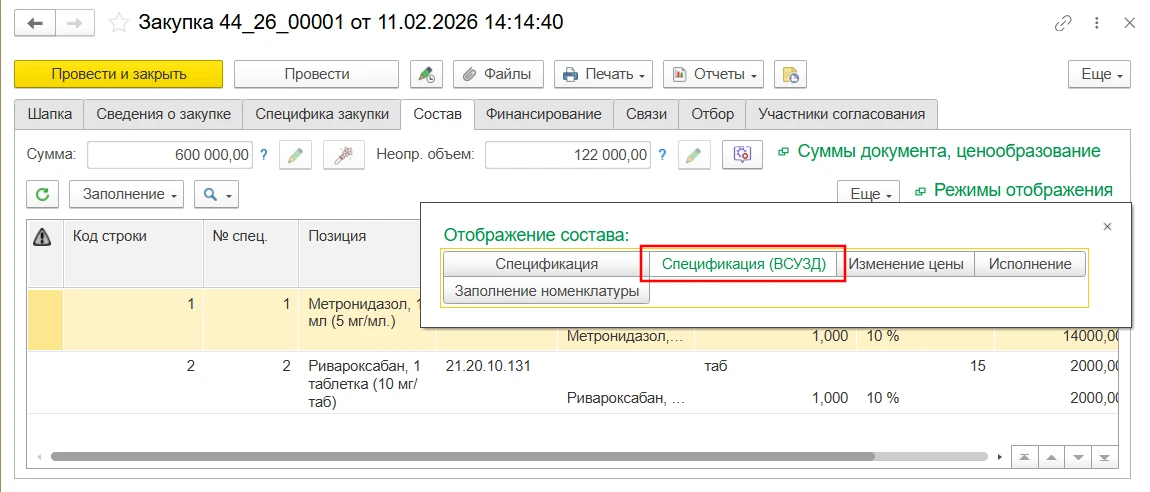Select the Изменение цены display mode
Screen dimensions: 1150x492
click(x=906, y=264)
